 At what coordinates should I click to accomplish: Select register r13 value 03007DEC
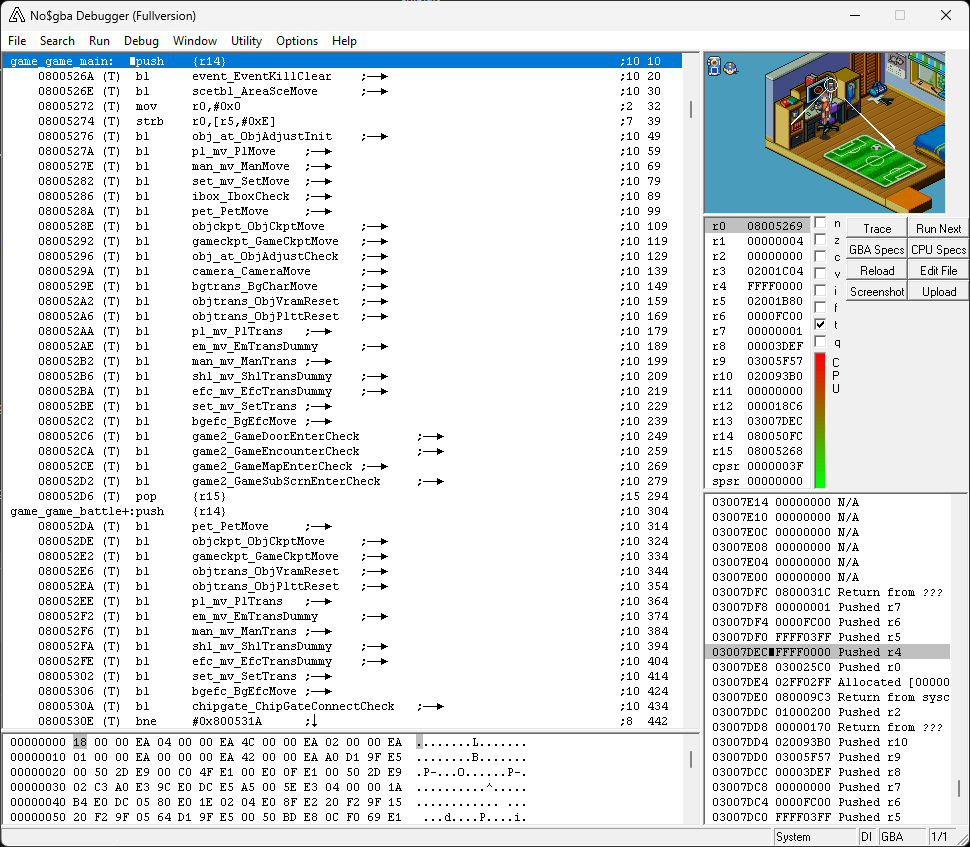(x=775, y=421)
